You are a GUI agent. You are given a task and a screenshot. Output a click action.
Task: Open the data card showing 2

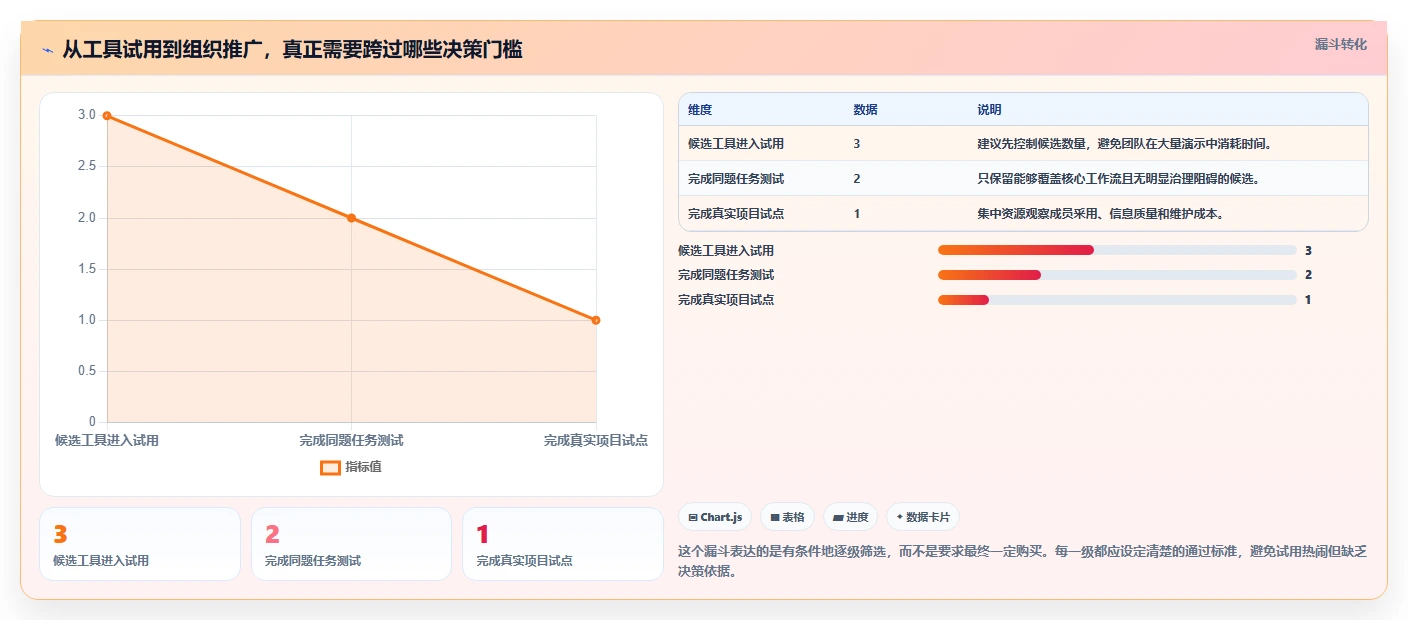click(351, 544)
